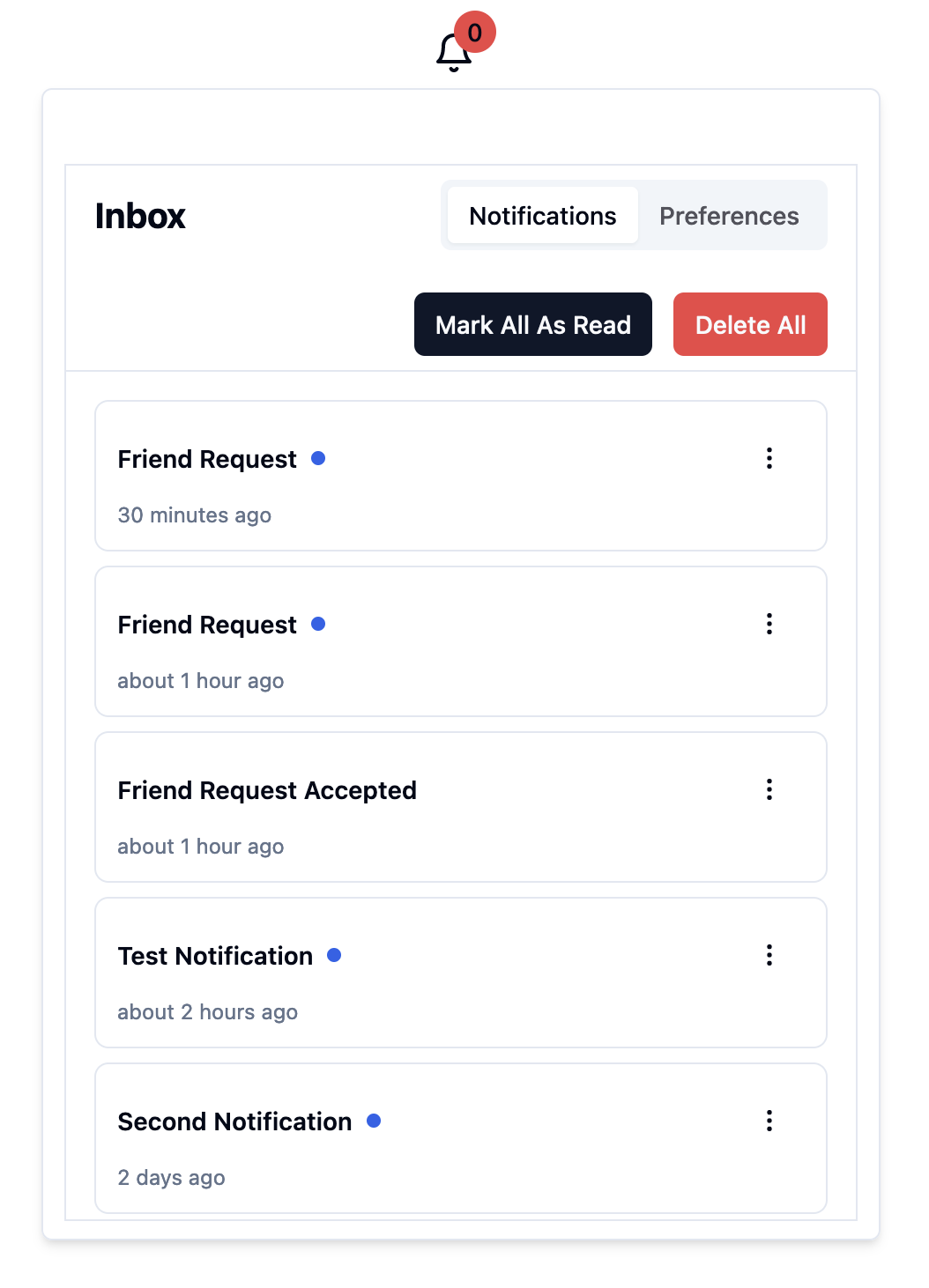The image size is (929, 1288).
Task: Switch to the Preferences tab
Action: [x=729, y=216]
